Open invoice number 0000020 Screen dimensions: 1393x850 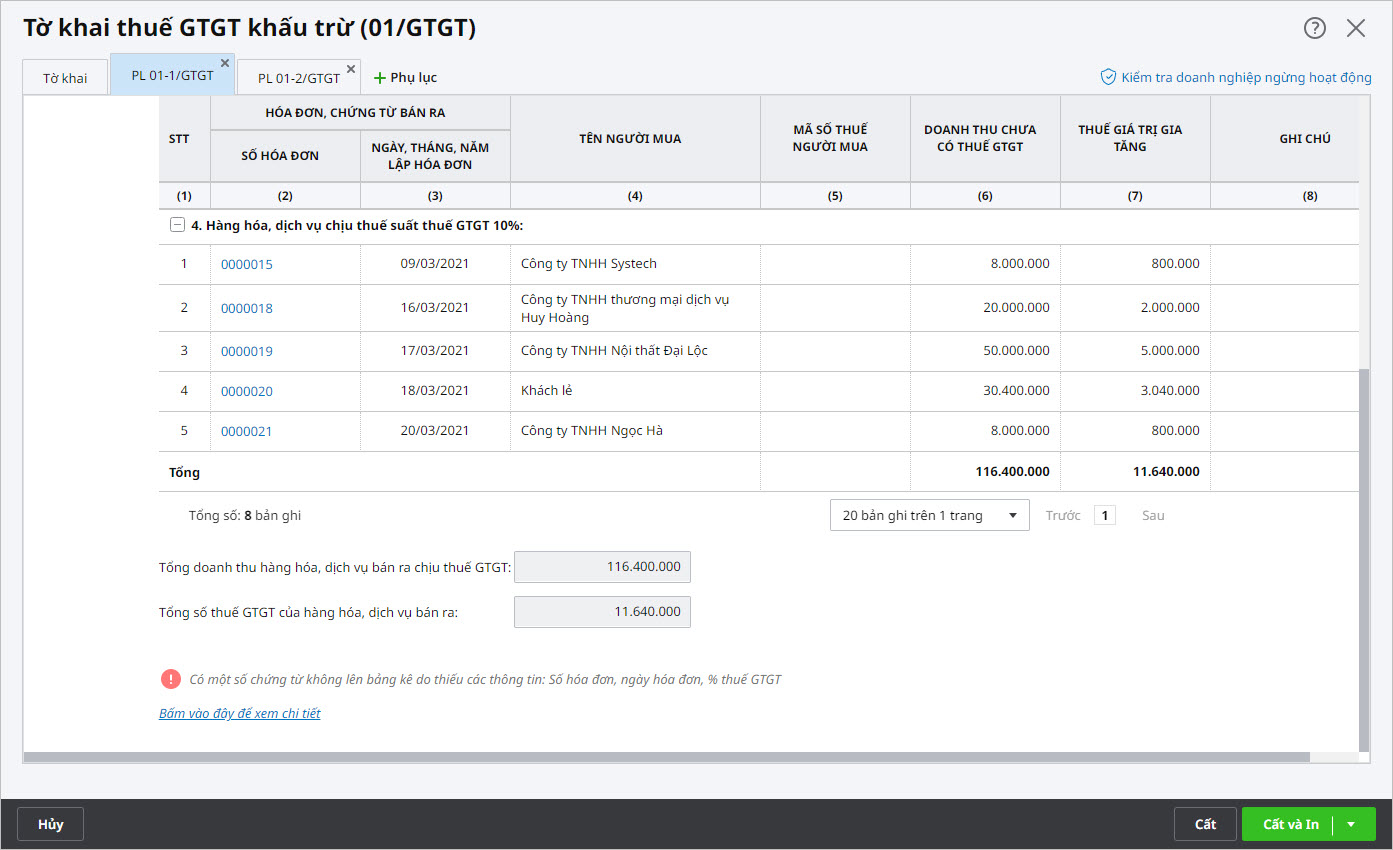(x=246, y=392)
